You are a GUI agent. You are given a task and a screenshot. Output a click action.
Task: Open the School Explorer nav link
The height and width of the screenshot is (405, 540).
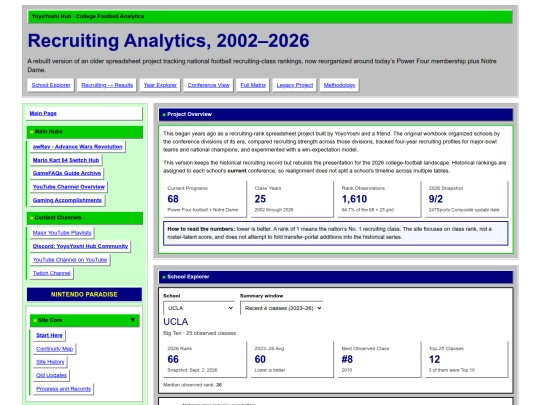(x=51, y=85)
